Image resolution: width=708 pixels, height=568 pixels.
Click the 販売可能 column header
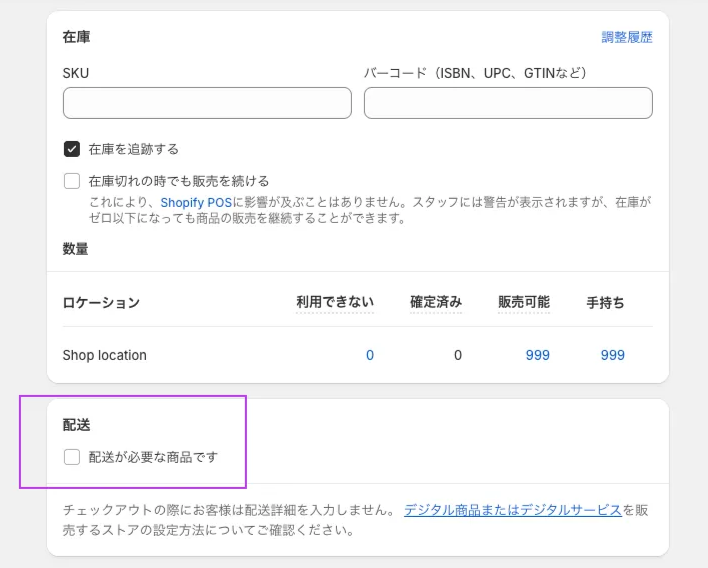tap(524, 302)
